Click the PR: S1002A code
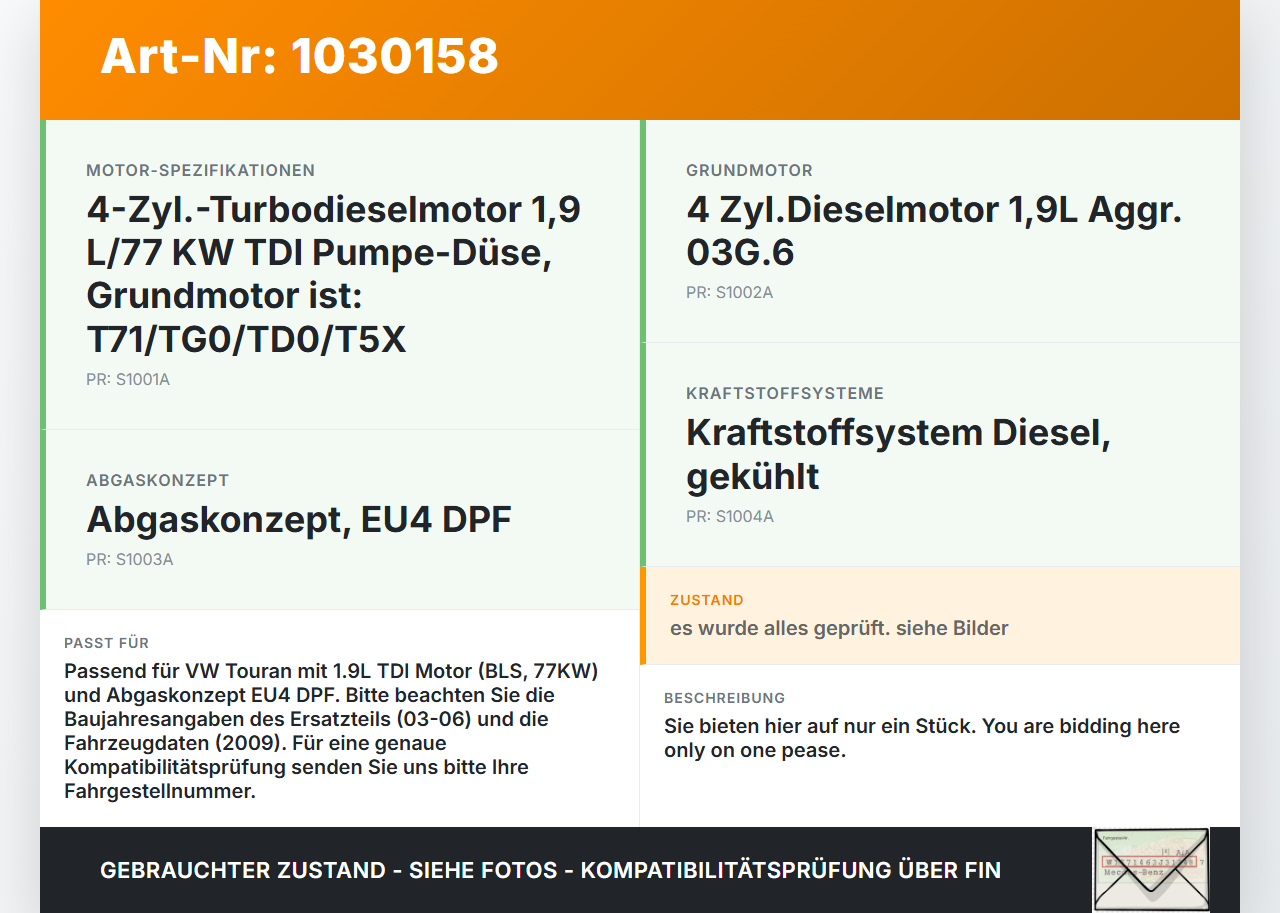 point(729,292)
